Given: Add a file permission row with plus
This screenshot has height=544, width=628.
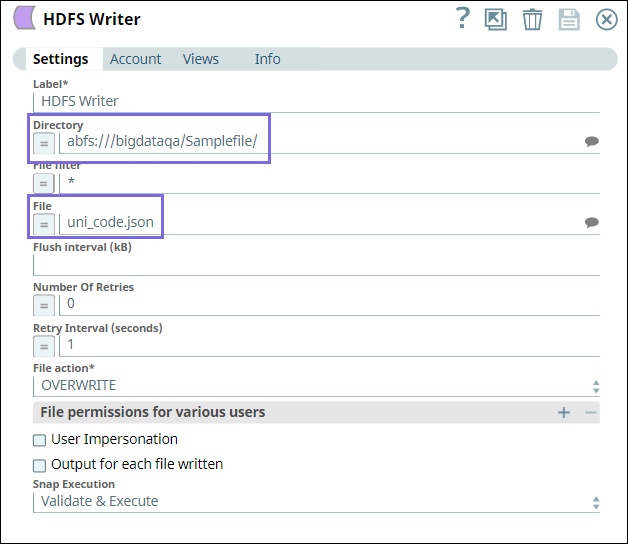Looking at the screenshot, I should point(564,412).
